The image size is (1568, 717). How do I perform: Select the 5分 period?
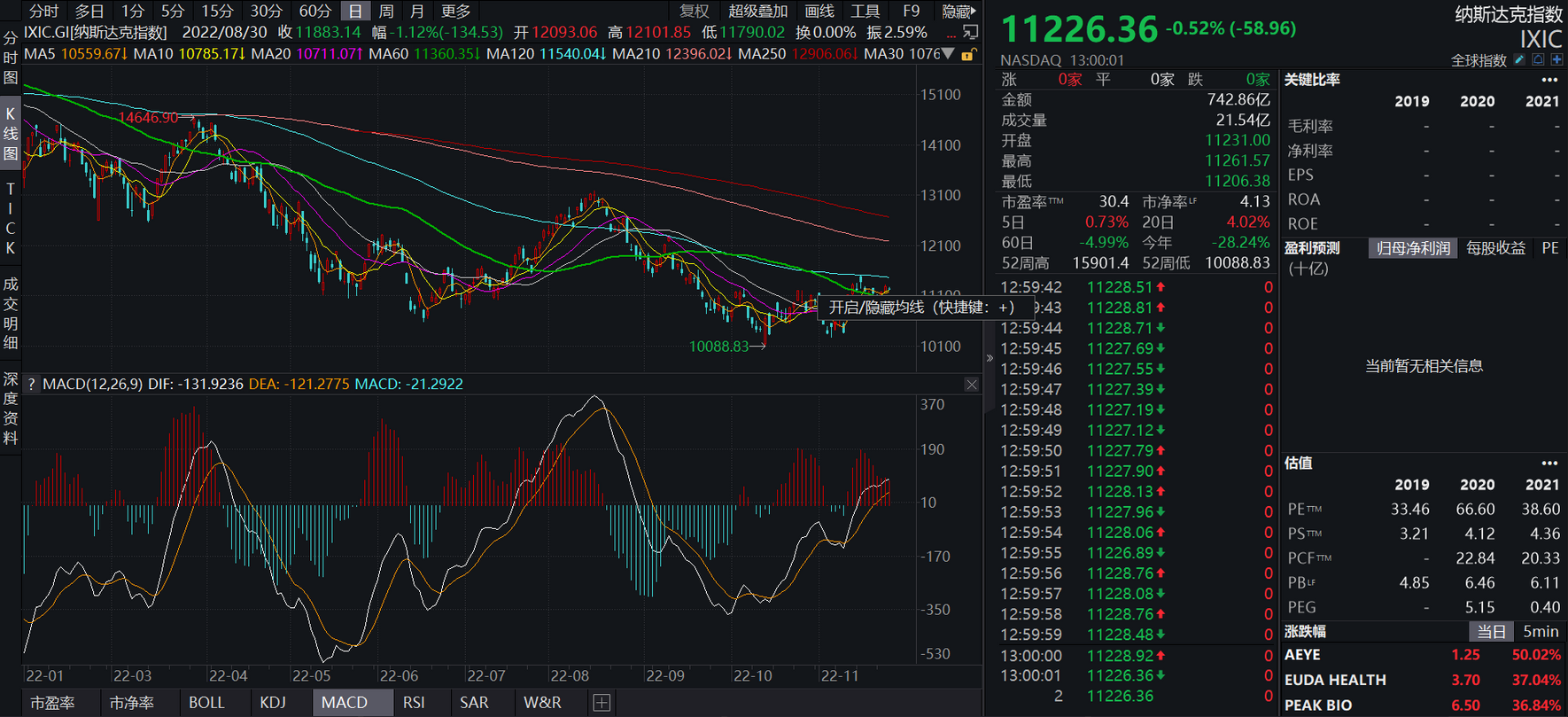pos(173,11)
